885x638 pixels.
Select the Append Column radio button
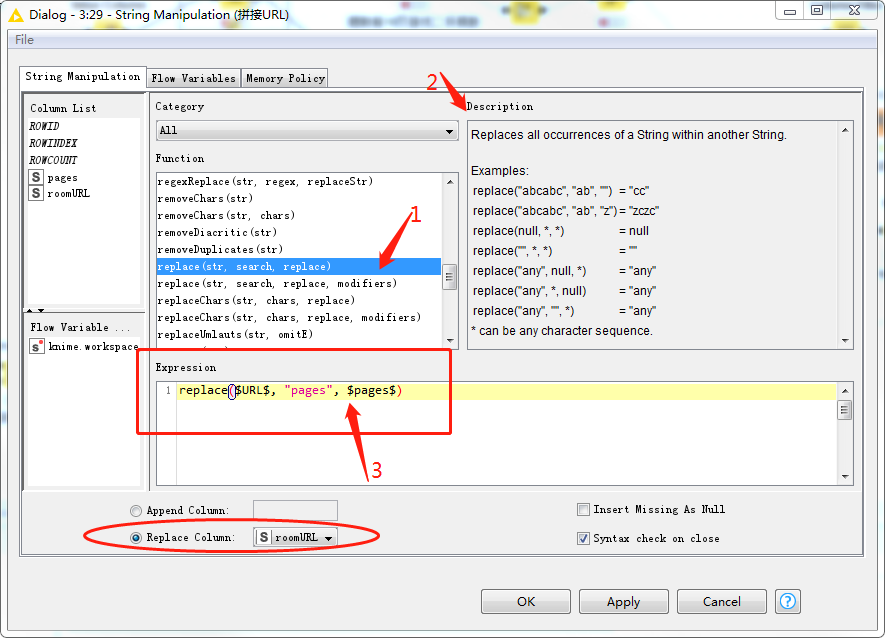[x=136, y=510]
